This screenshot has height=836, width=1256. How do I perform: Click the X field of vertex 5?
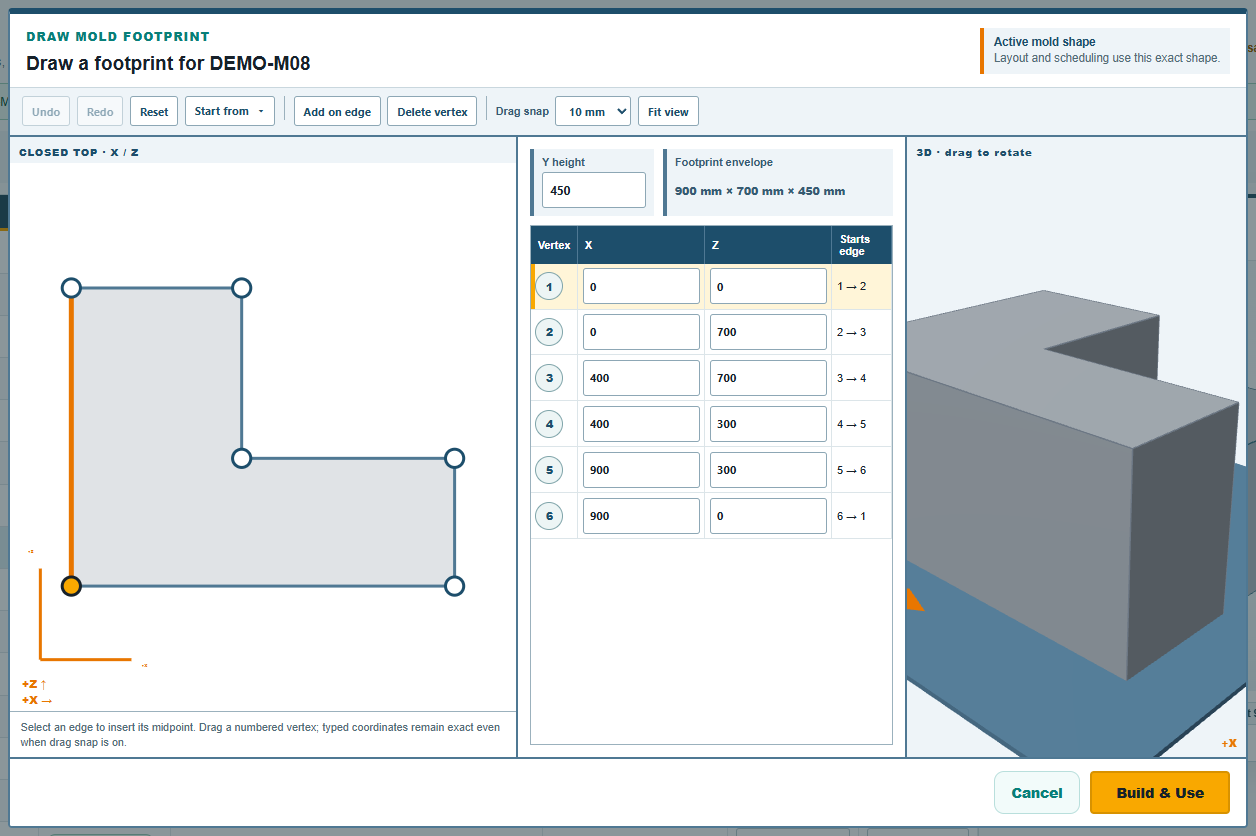pyautogui.click(x=641, y=470)
